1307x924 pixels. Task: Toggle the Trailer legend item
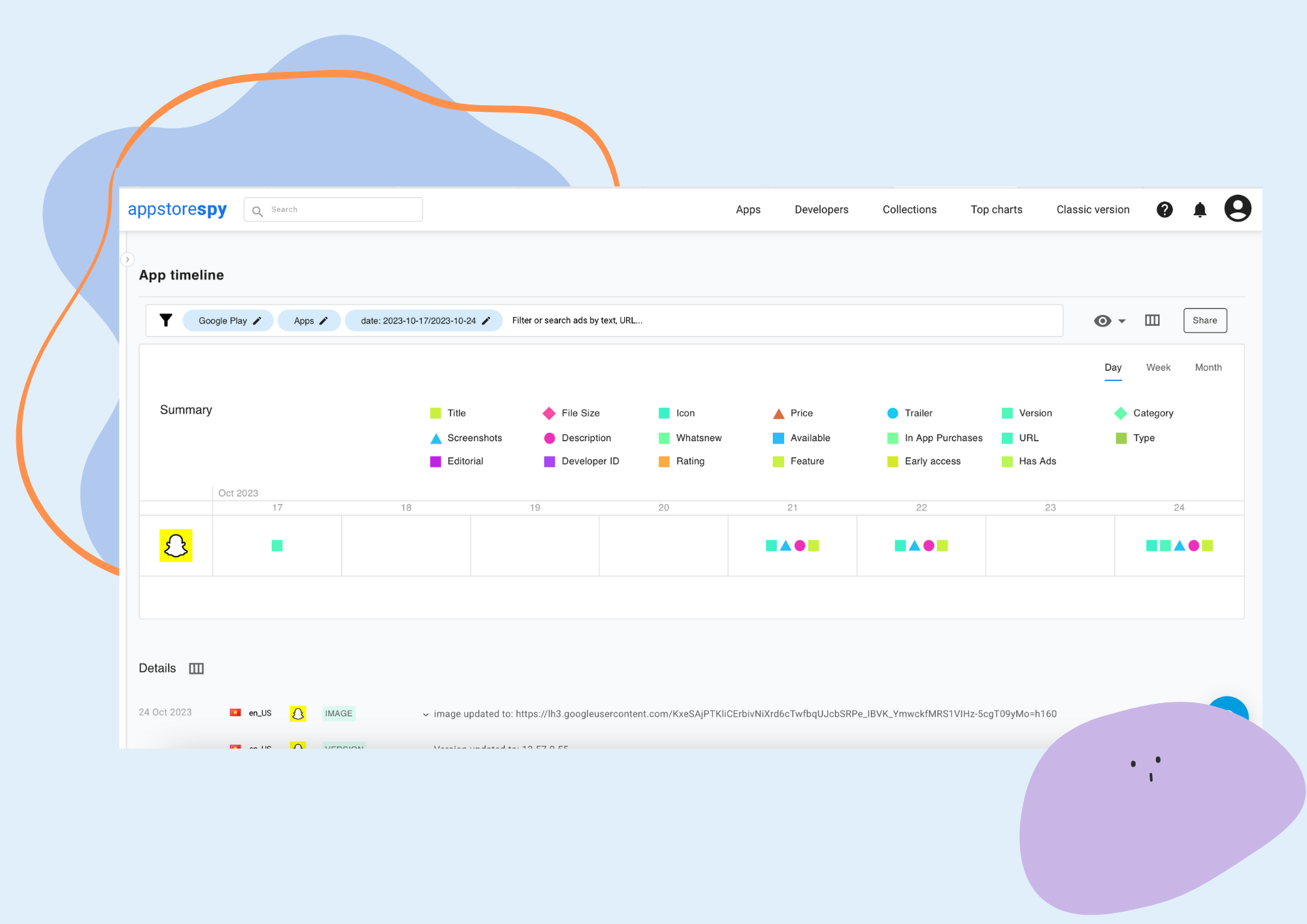pyautogui.click(x=910, y=413)
